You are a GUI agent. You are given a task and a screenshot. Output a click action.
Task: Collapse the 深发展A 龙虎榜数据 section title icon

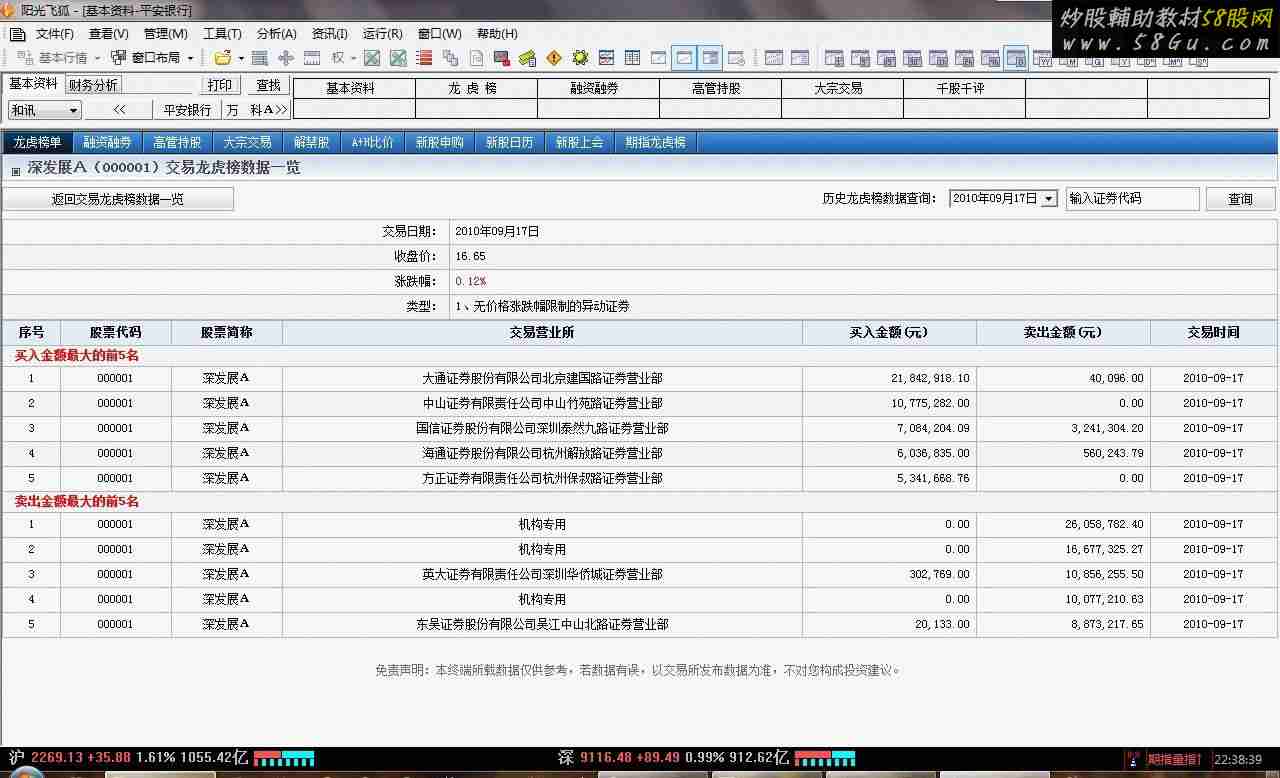pyautogui.click(x=16, y=170)
